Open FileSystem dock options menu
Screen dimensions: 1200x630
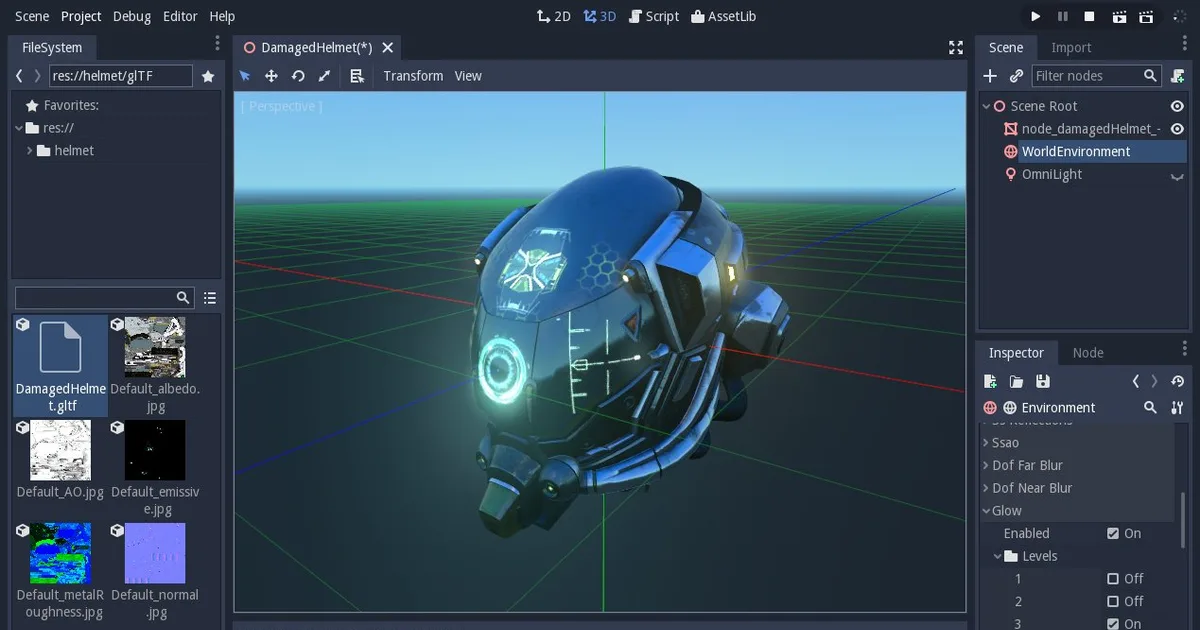[217, 43]
